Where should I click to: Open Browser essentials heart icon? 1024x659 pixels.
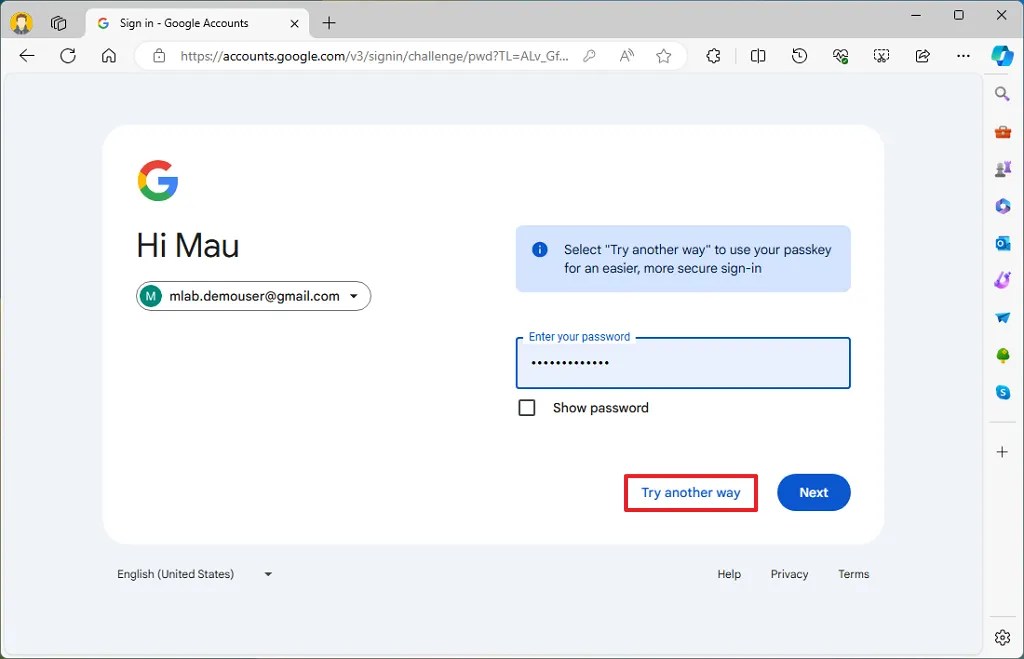[840, 56]
